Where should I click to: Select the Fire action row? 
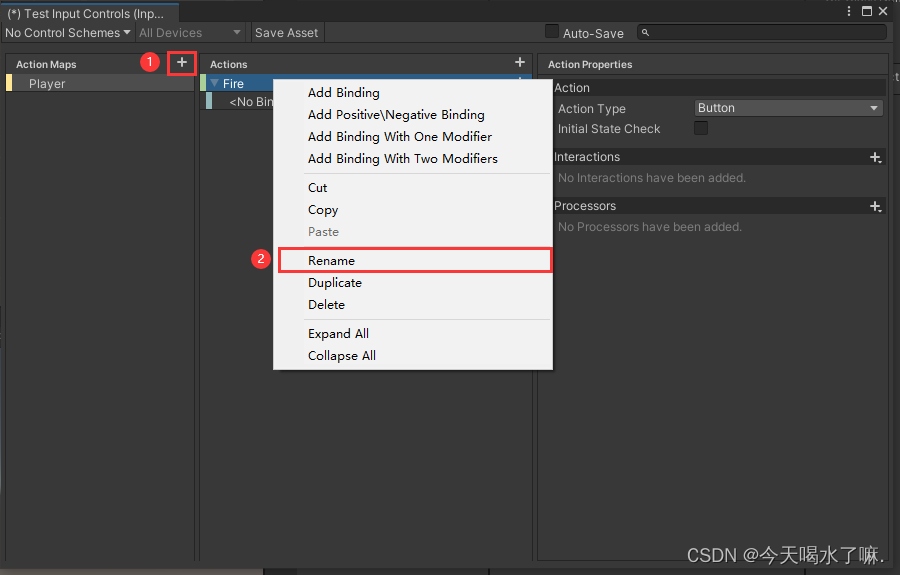(236, 84)
